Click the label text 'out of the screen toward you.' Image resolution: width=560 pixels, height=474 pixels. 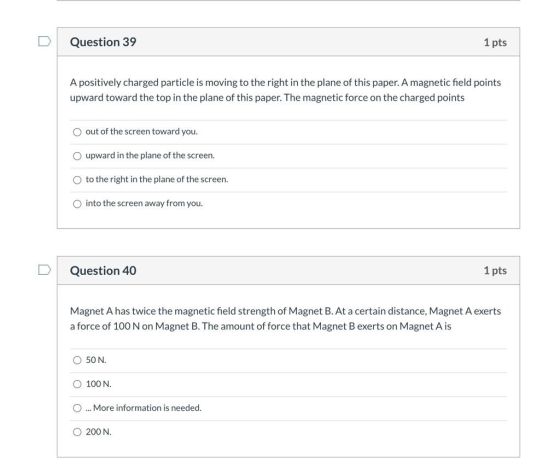(x=141, y=131)
